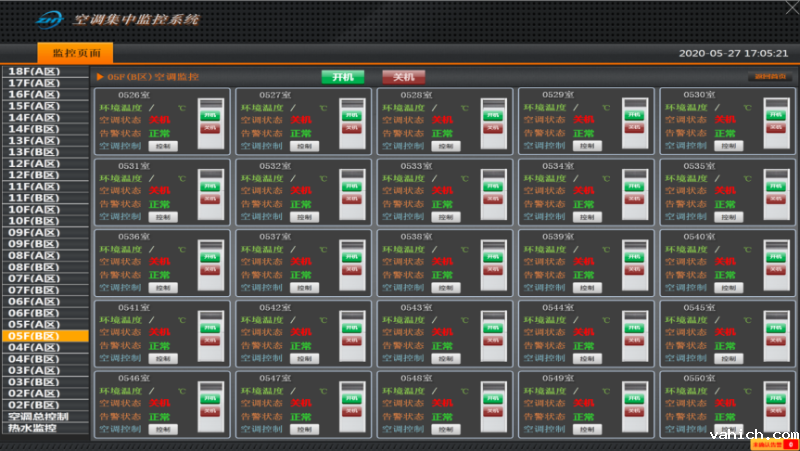
Task: Turn on room 0535 with its green 开机
Action: tap(775, 186)
